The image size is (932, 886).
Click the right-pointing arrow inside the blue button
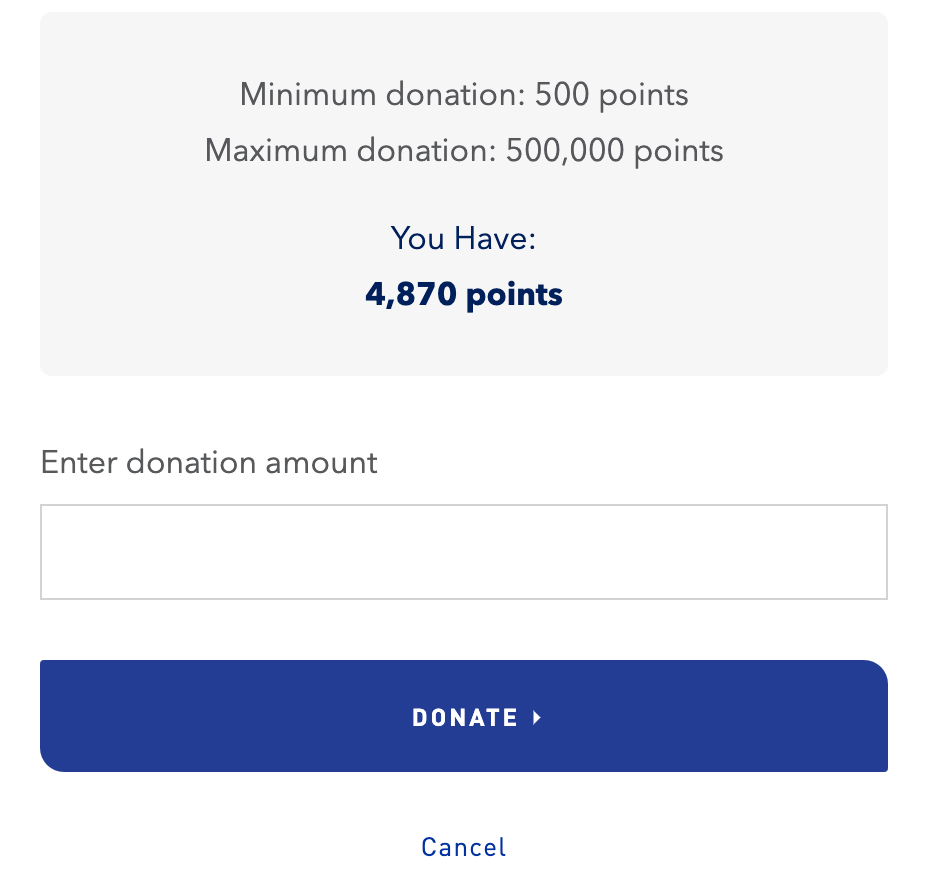click(x=536, y=718)
